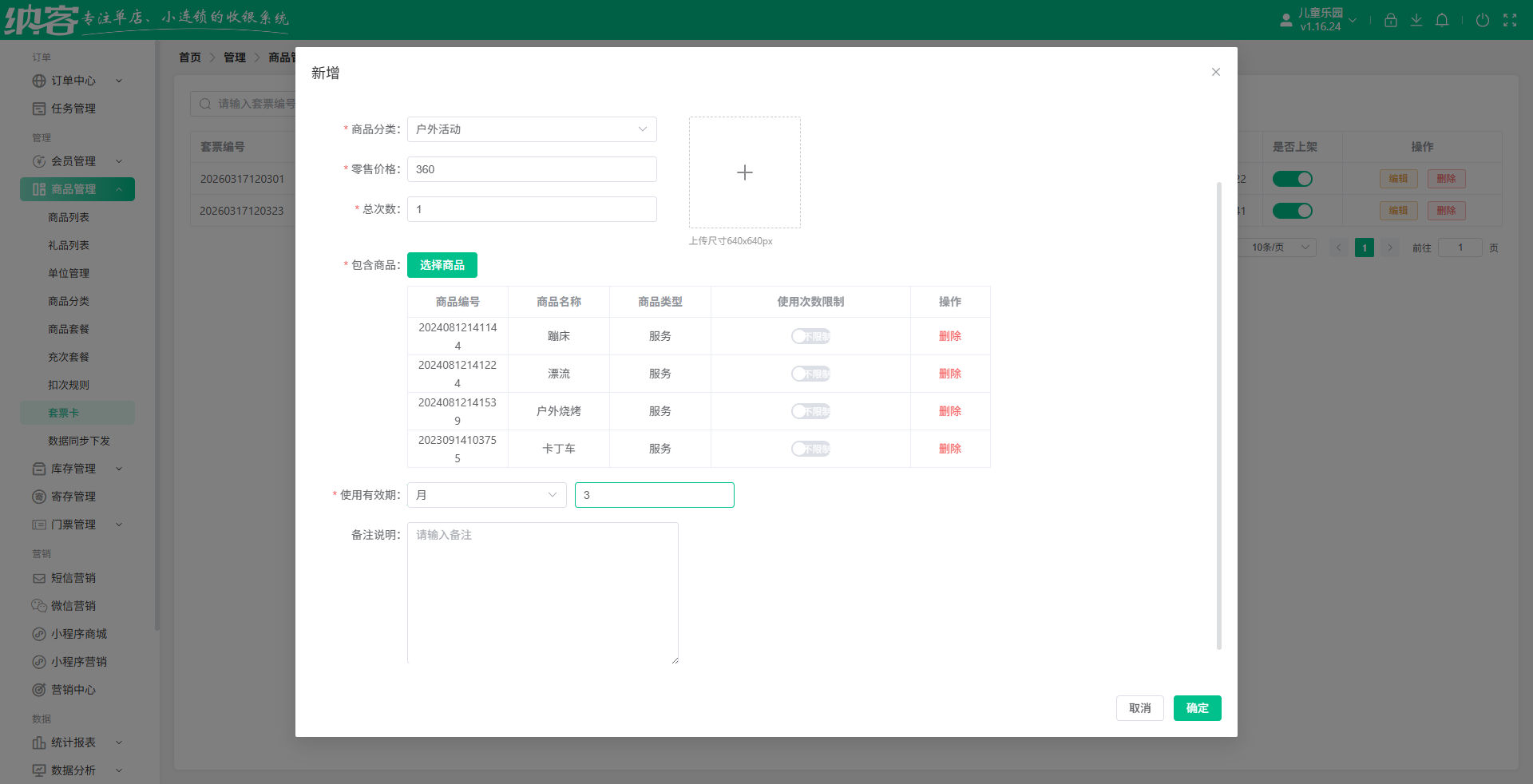Toggle off 不限制 usage limit for 蹦床
The width and height of the screenshot is (1533, 784).
810,336
